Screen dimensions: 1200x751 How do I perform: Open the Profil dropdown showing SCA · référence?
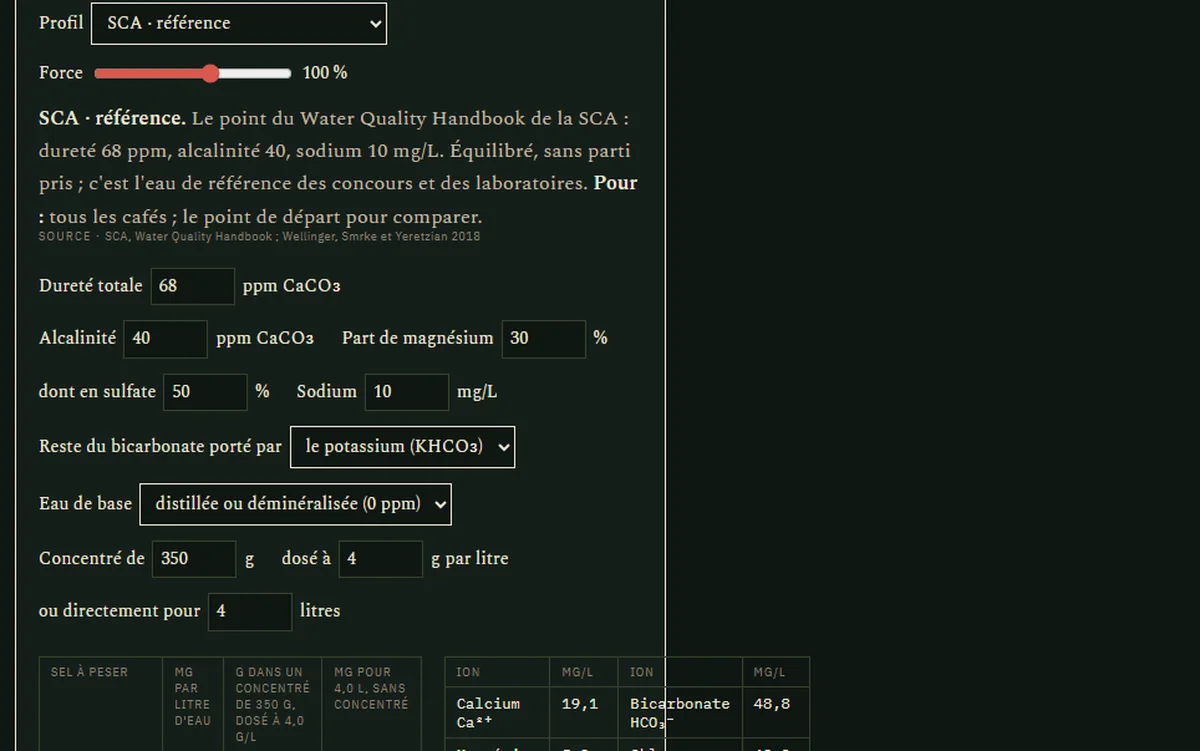tap(238, 23)
